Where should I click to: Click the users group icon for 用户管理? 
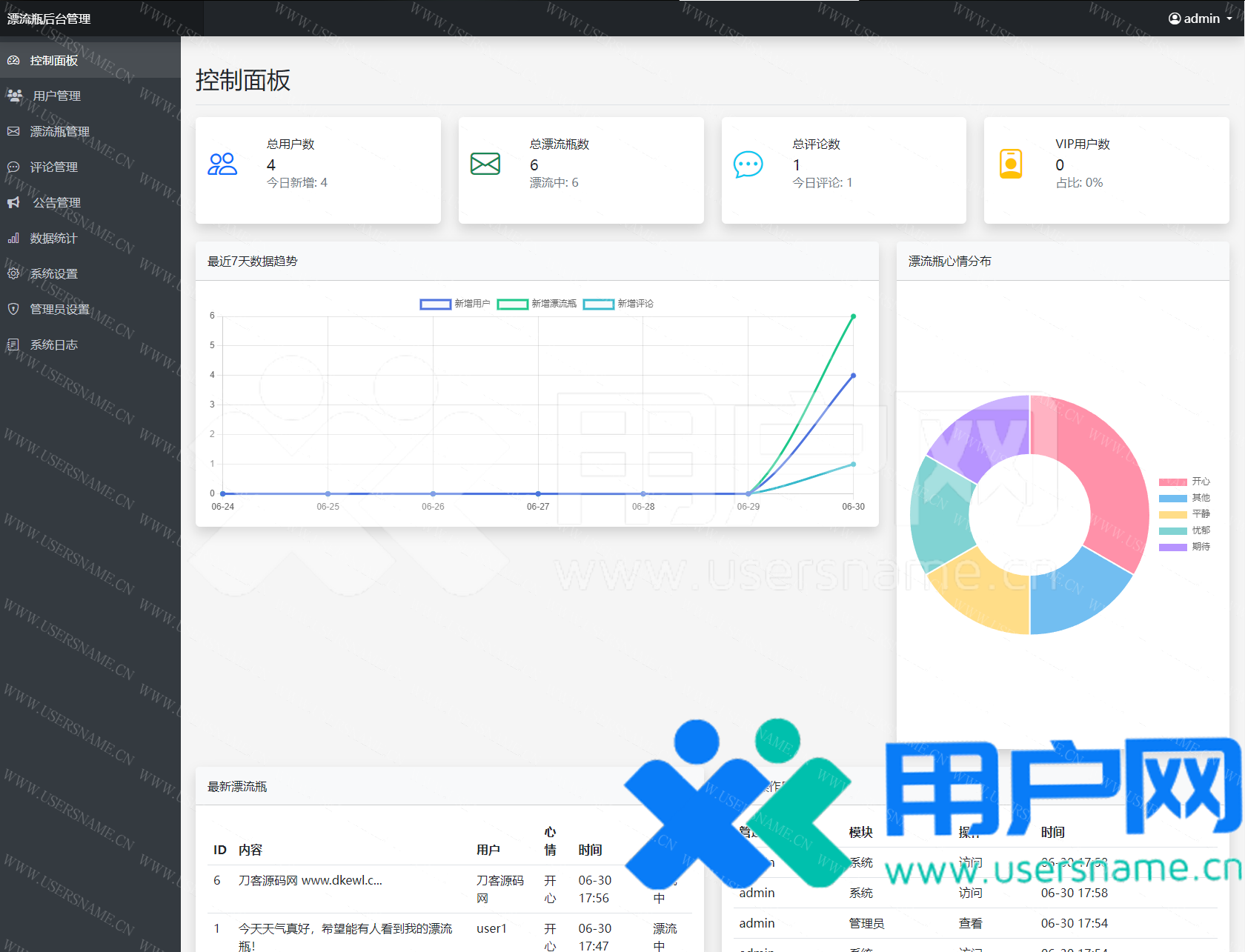click(15, 96)
